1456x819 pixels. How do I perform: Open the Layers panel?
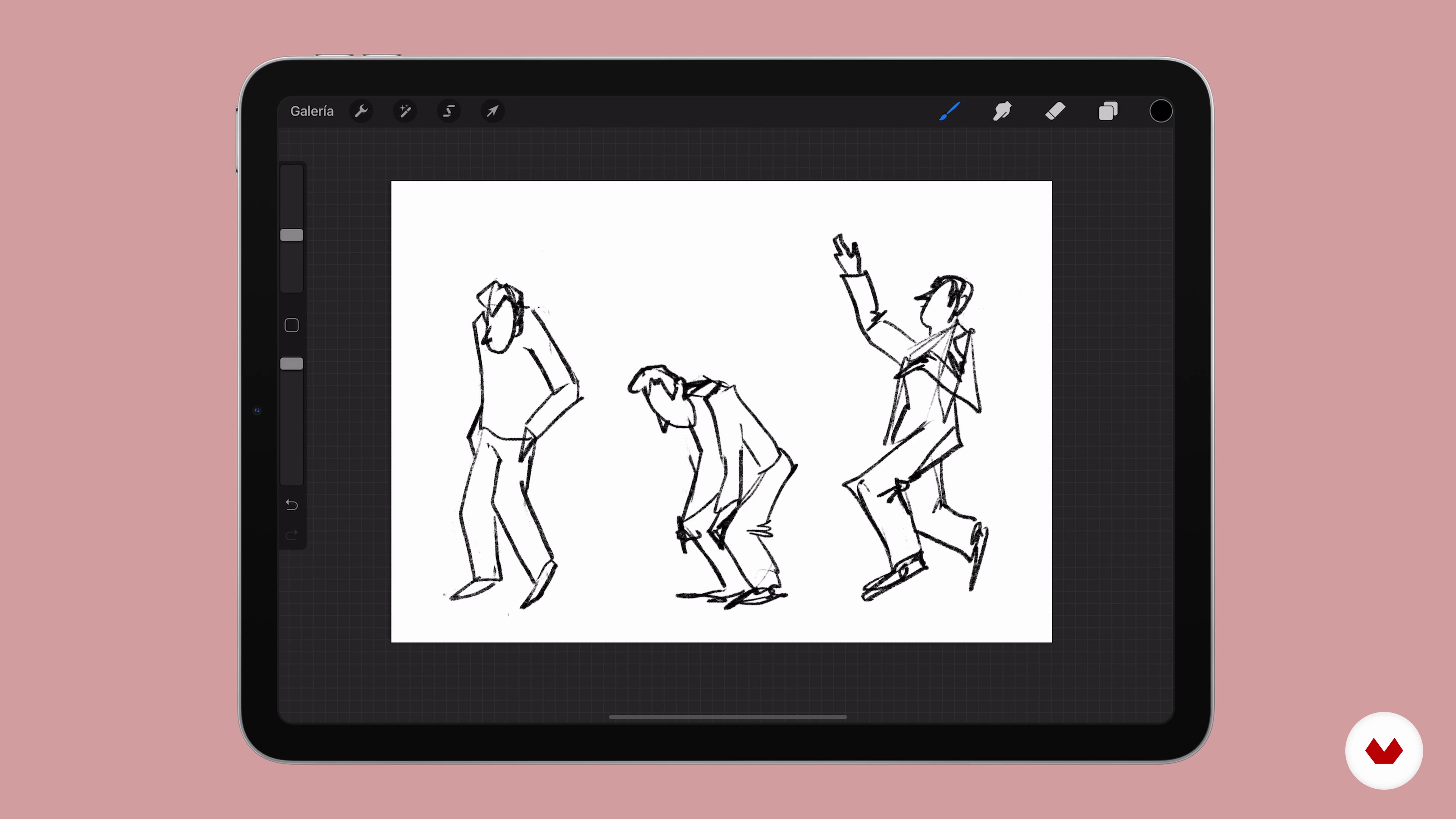click(1108, 111)
